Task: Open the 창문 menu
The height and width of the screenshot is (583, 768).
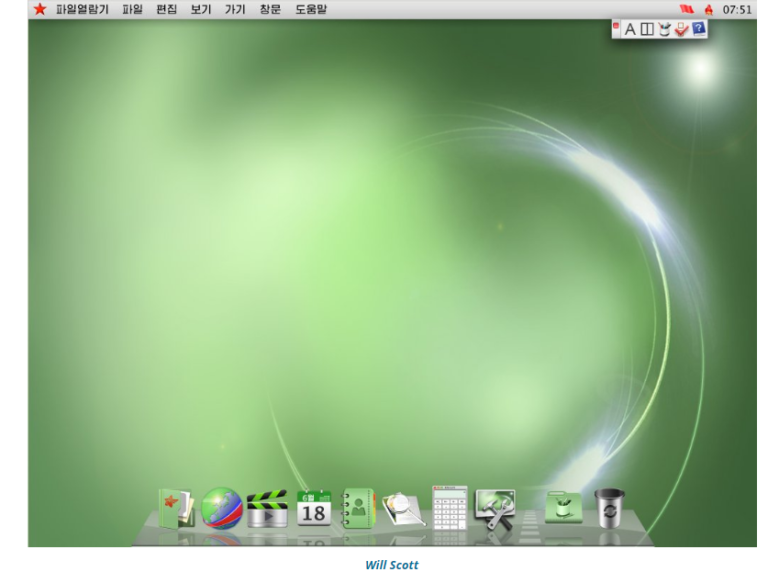Action: tap(270, 9)
